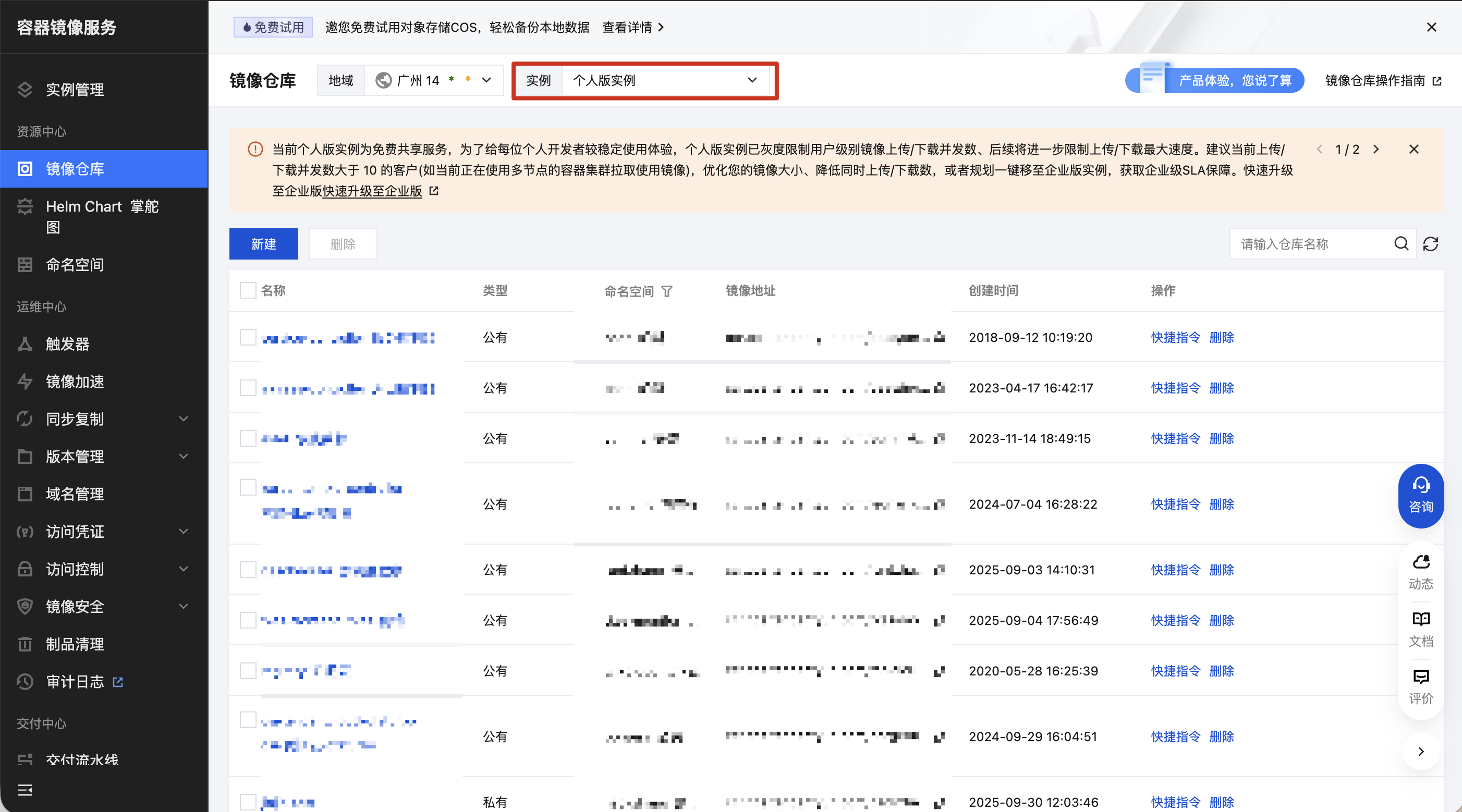Open the namespace column filter icon
Screen dimensions: 1462x812
click(x=667, y=291)
